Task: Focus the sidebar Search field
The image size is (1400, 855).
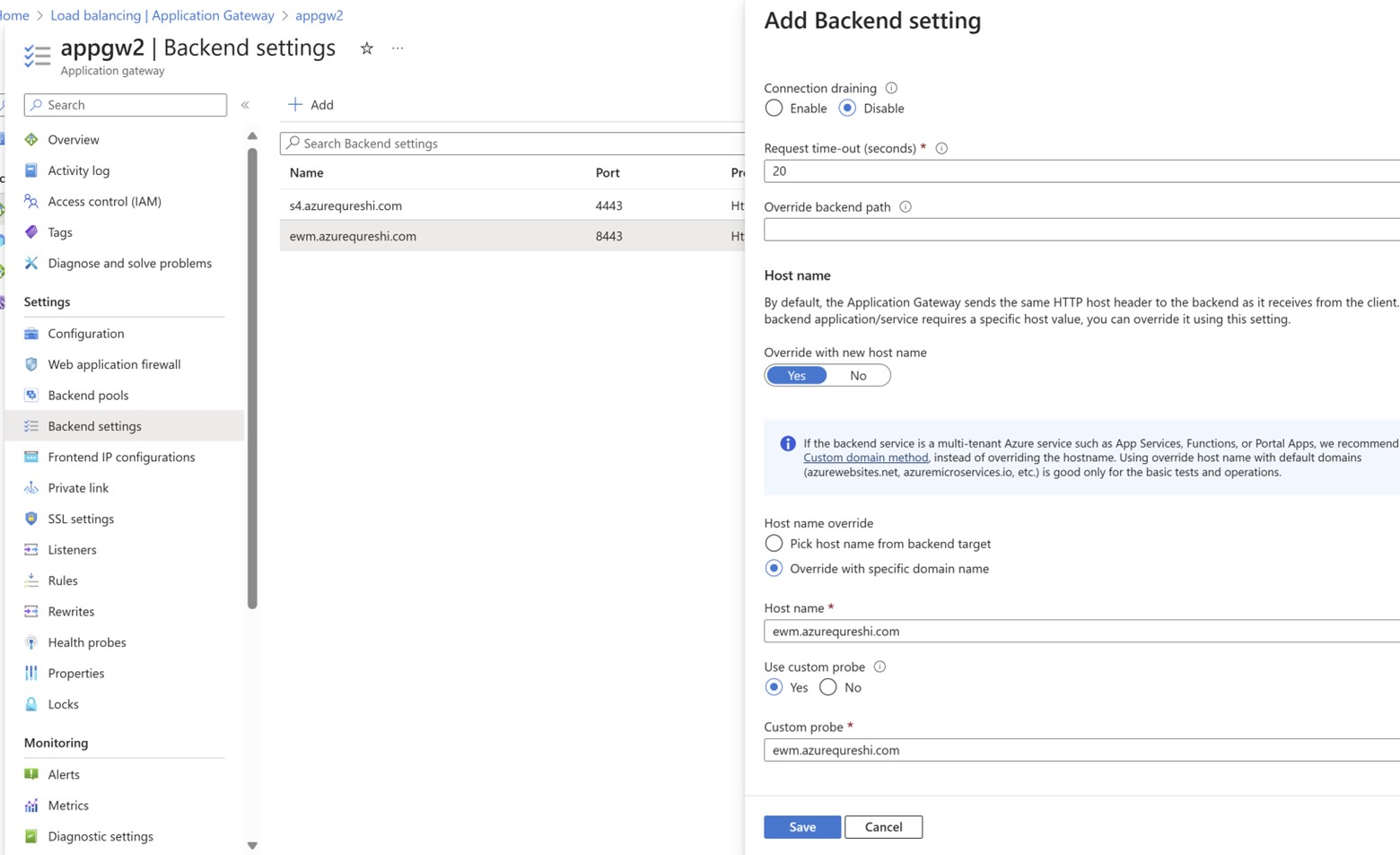Action: point(126,105)
